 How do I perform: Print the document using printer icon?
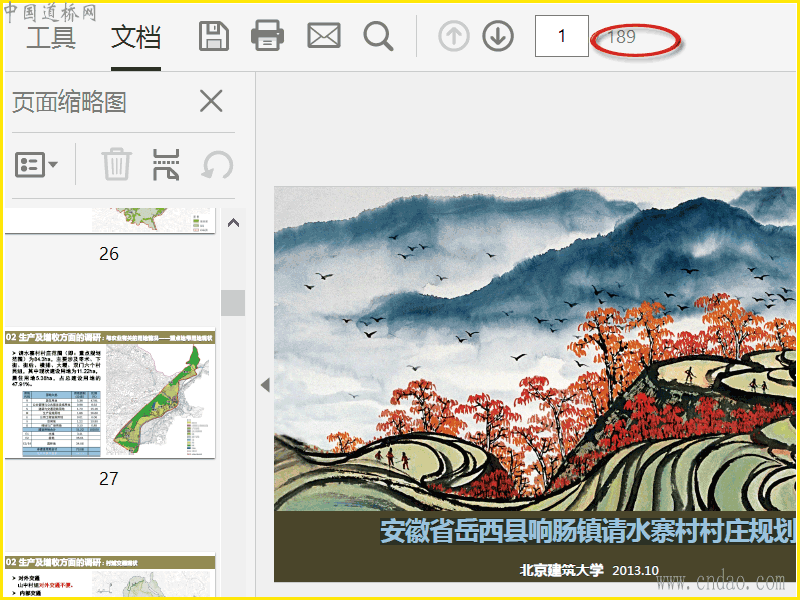pos(267,36)
